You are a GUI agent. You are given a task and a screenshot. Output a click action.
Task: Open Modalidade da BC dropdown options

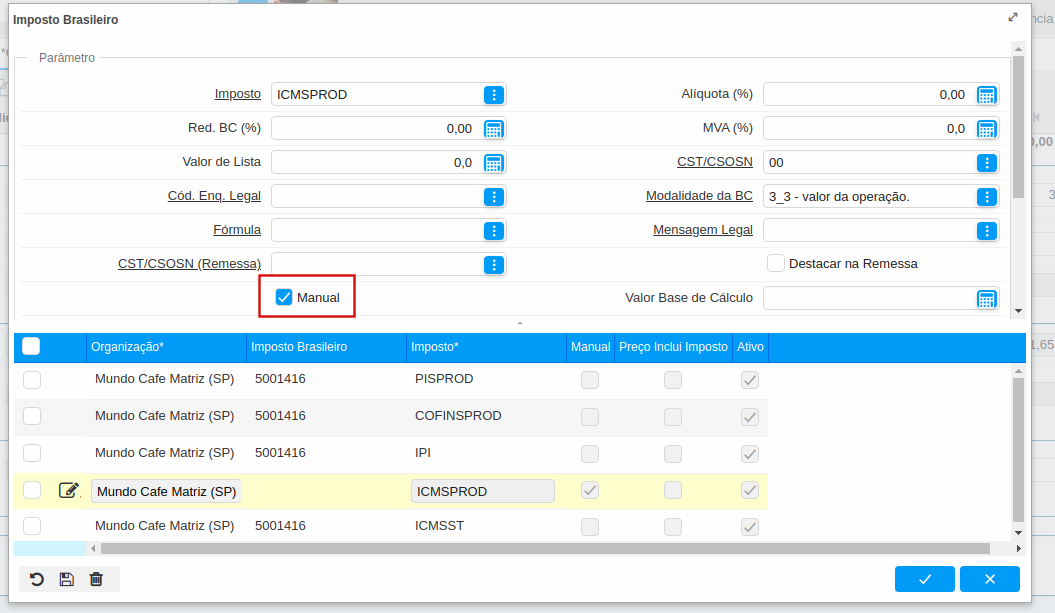coord(986,197)
